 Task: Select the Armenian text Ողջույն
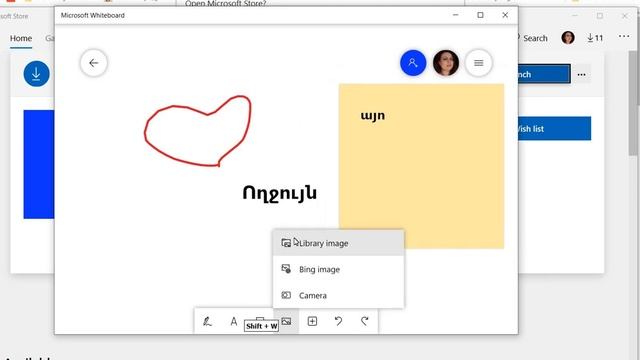point(280,193)
